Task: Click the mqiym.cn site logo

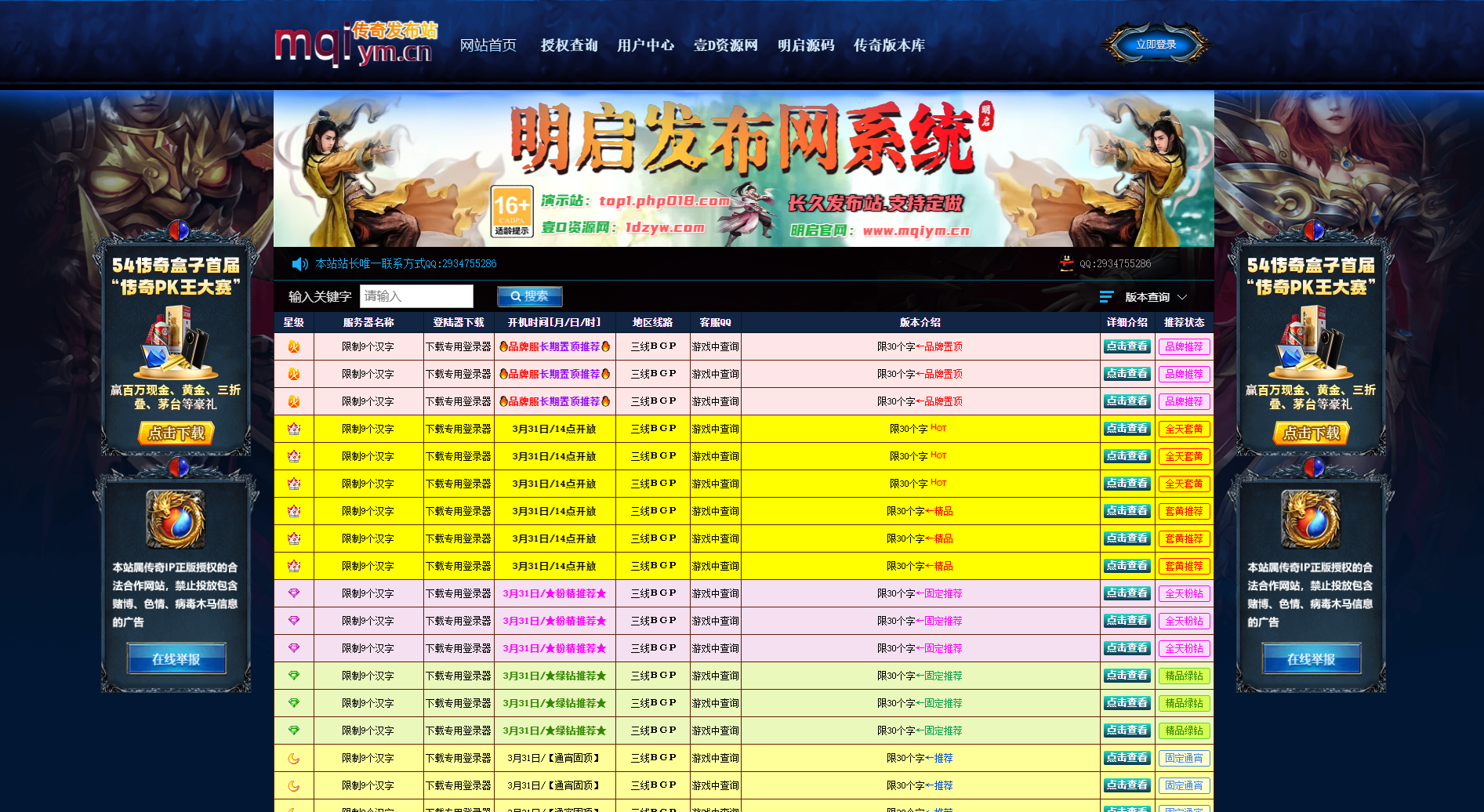Action: [x=355, y=45]
